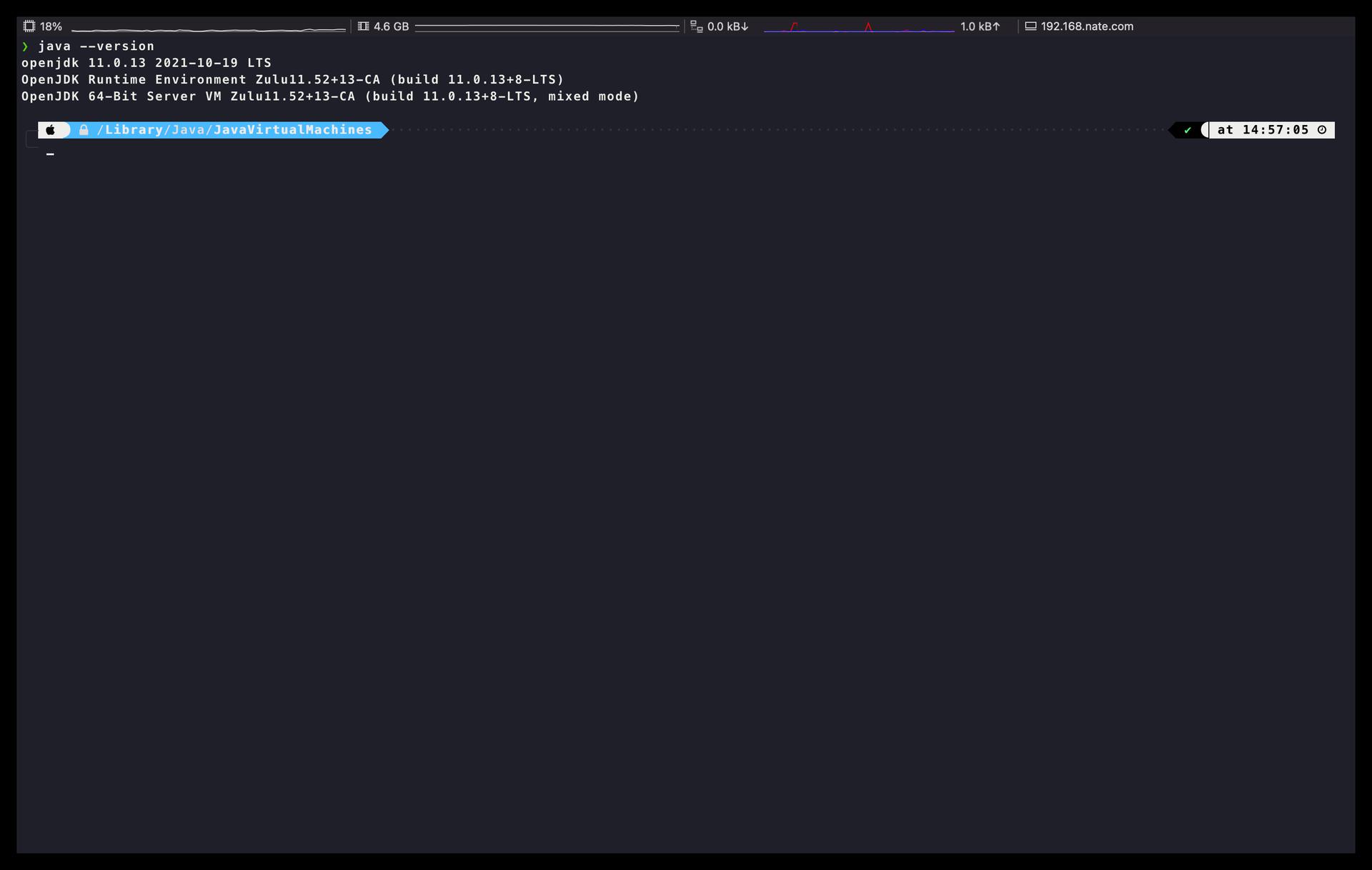Screen dimensions: 1372x870
Task: Click the clock icon after the time
Action: pyautogui.click(x=1322, y=130)
